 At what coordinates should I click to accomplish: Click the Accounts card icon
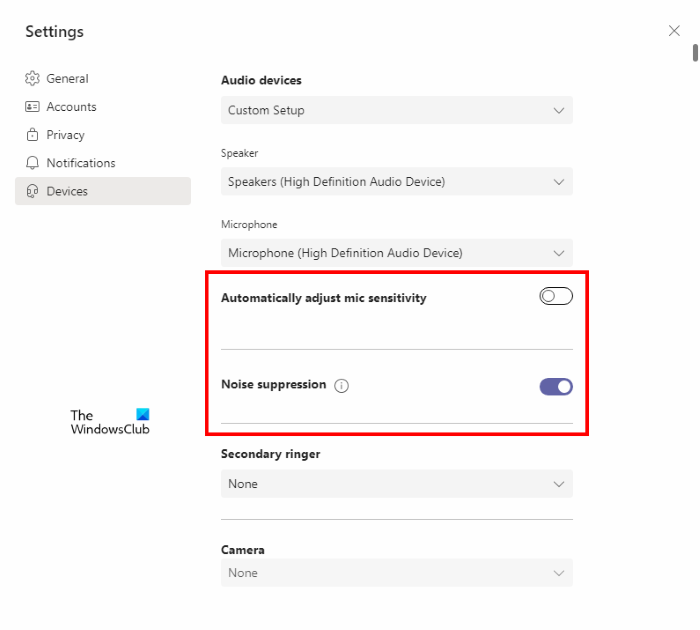click(32, 107)
